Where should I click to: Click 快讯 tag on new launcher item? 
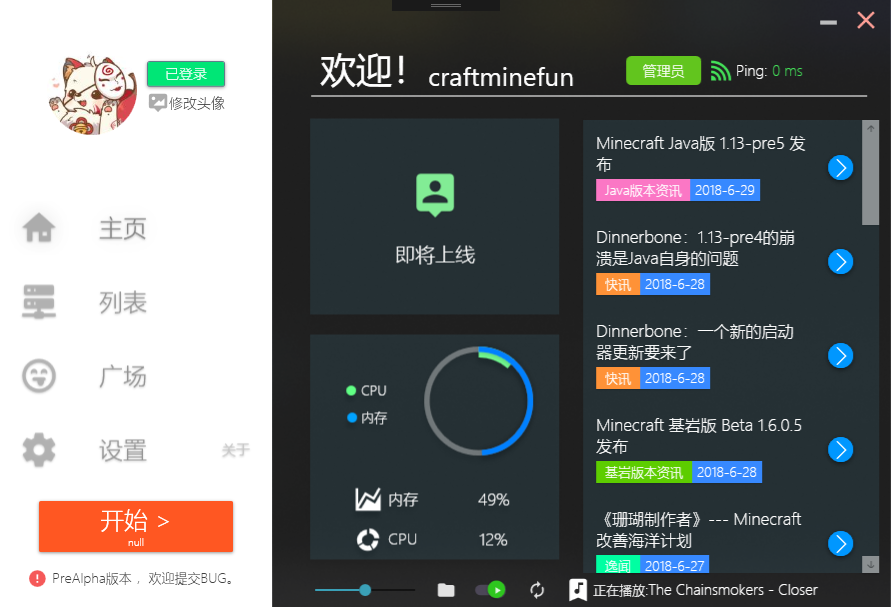[x=618, y=379]
